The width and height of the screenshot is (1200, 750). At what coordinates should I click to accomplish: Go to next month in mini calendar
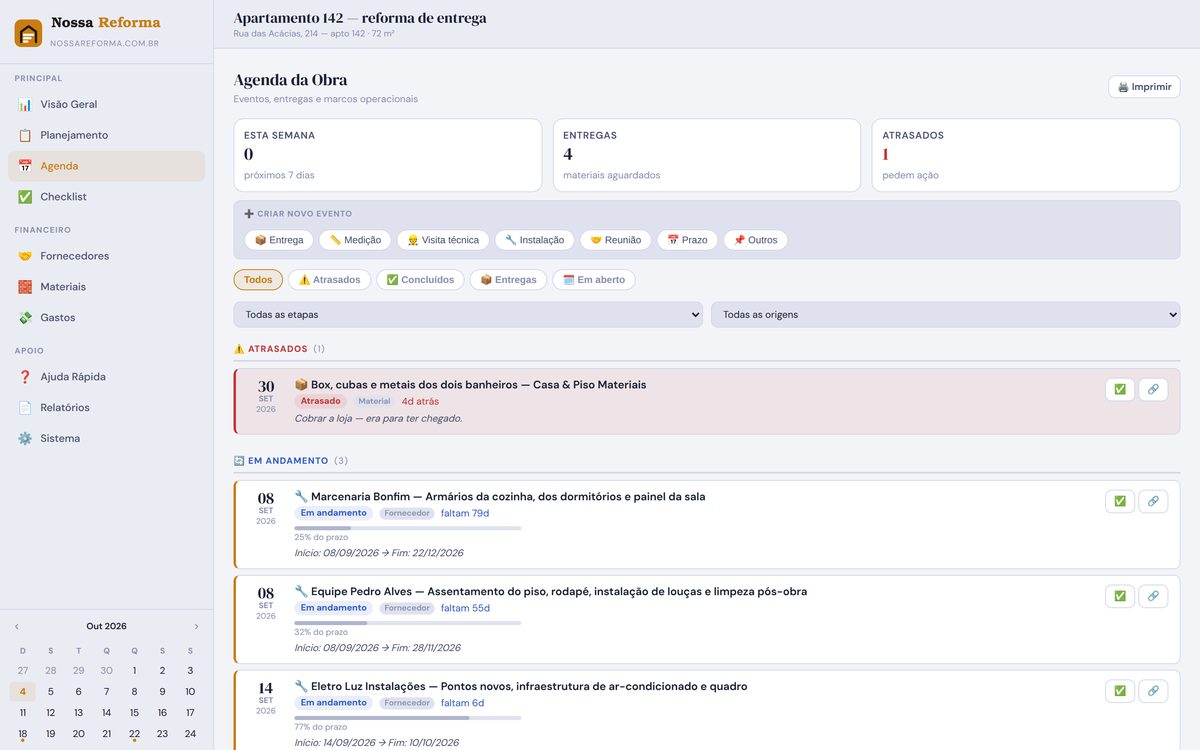coord(196,626)
